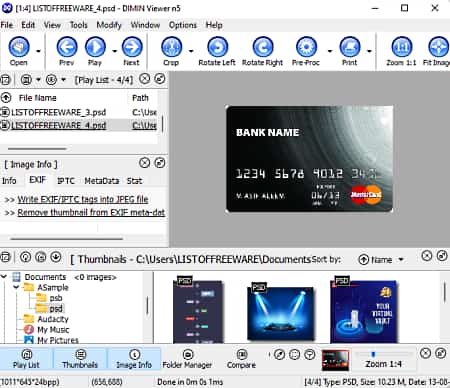
Task: Open dropdown arrow next to Play
Action: (x=114, y=51)
